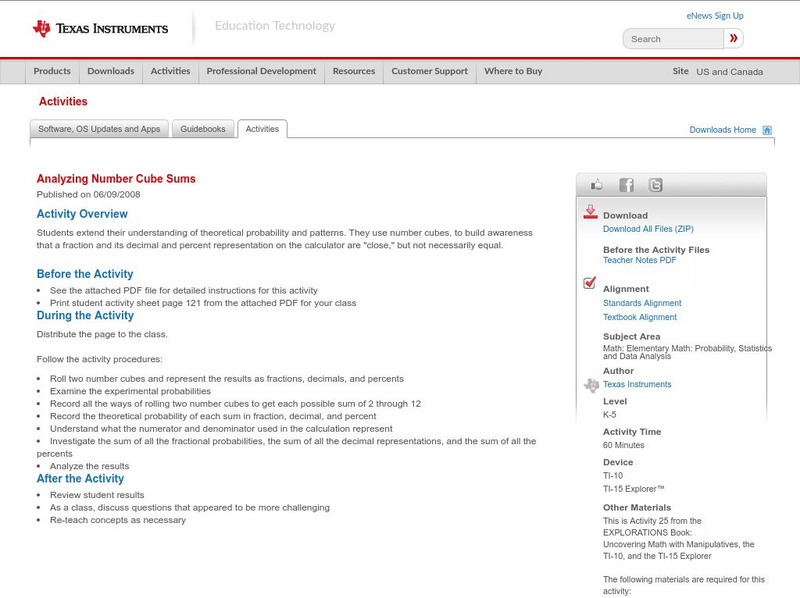Click the red Activities page heading

[63, 102]
